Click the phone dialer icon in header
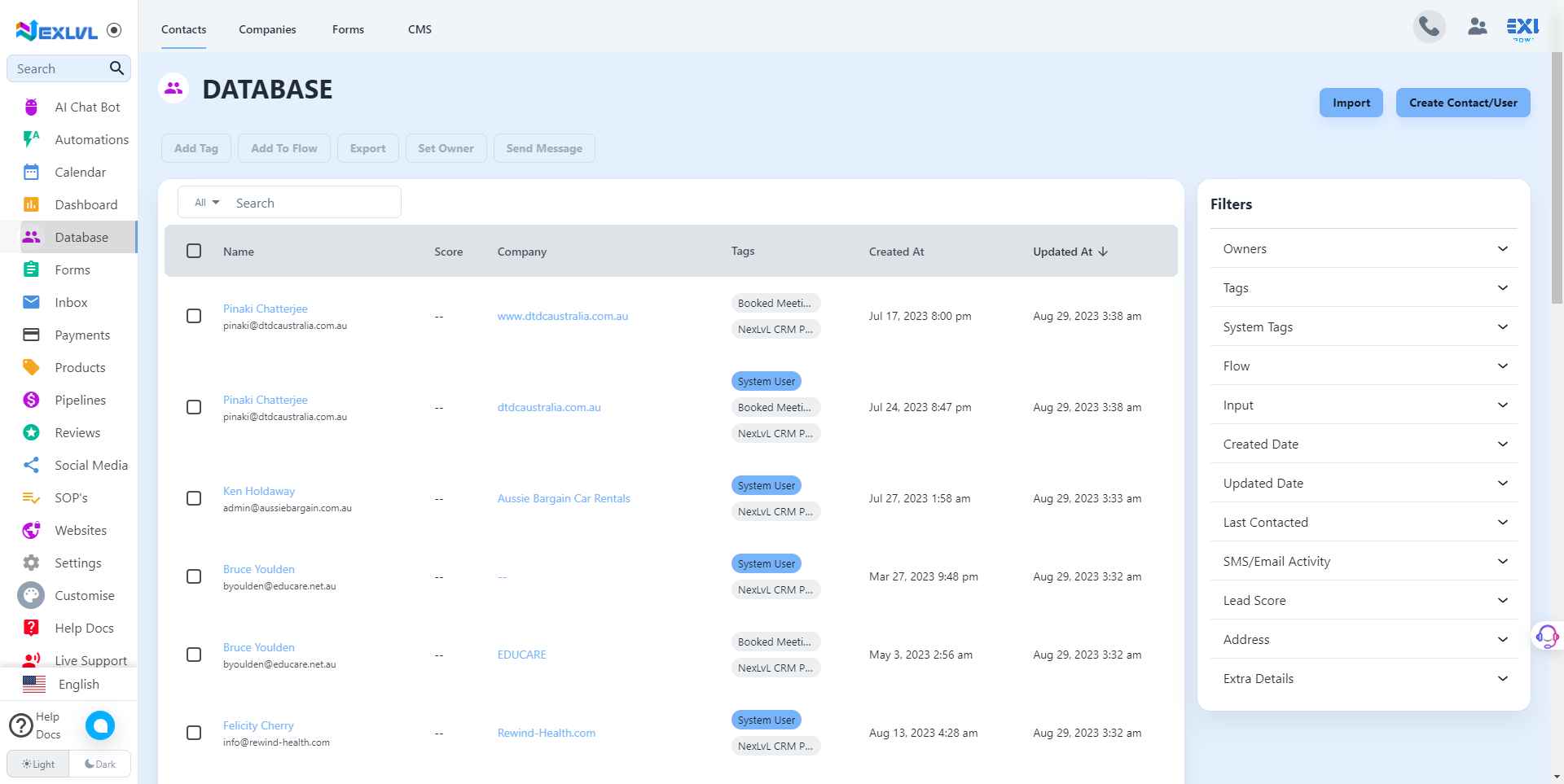 pyautogui.click(x=1429, y=27)
